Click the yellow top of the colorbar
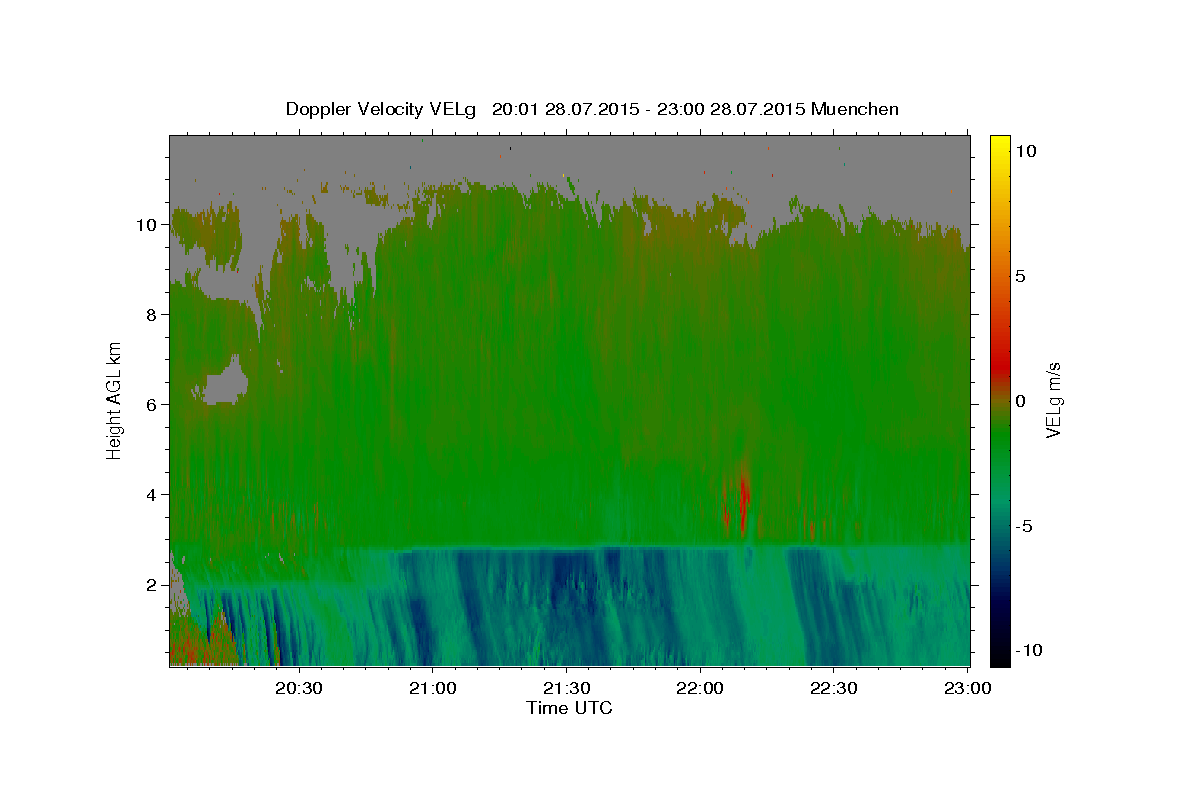 coord(999,145)
